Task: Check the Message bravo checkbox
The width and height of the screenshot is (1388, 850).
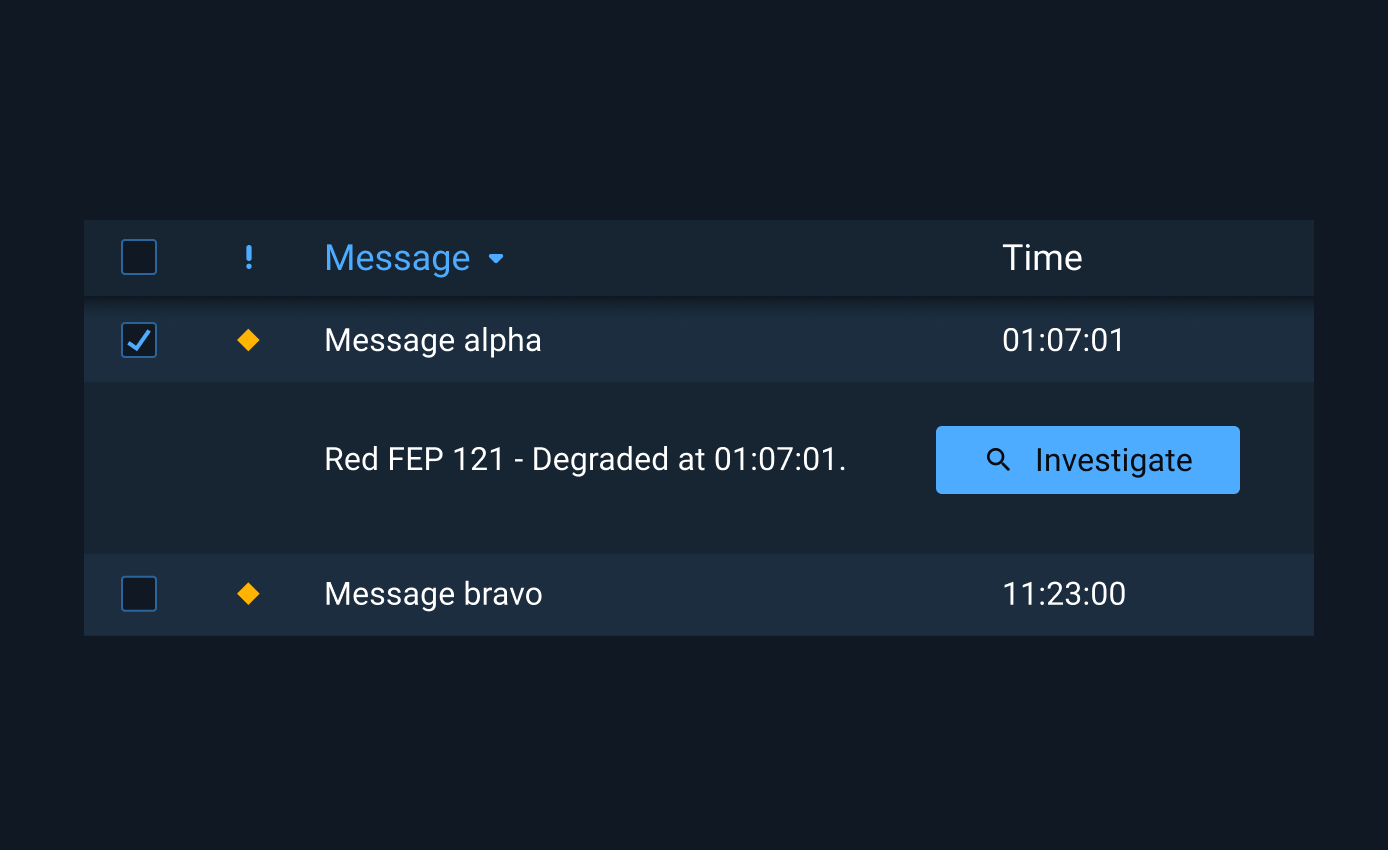Action: point(139,594)
